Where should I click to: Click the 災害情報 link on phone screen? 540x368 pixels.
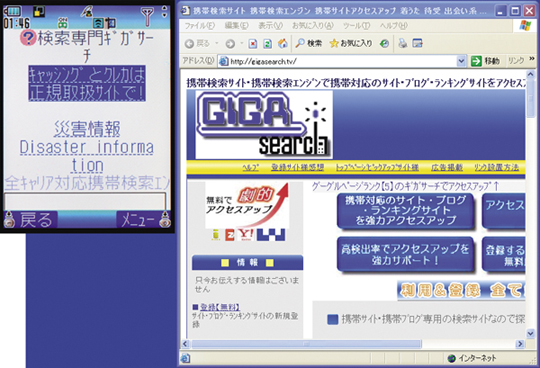87,129
